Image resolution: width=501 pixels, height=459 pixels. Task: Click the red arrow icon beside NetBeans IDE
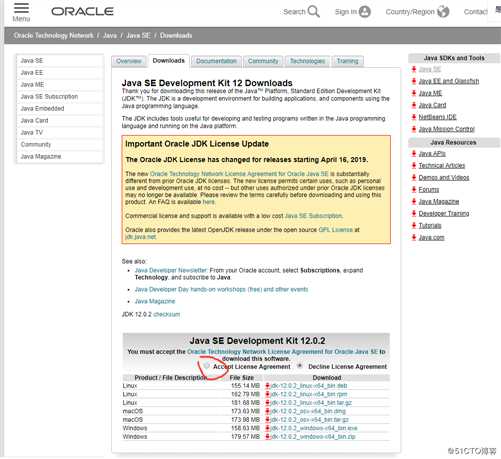(x=414, y=117)
